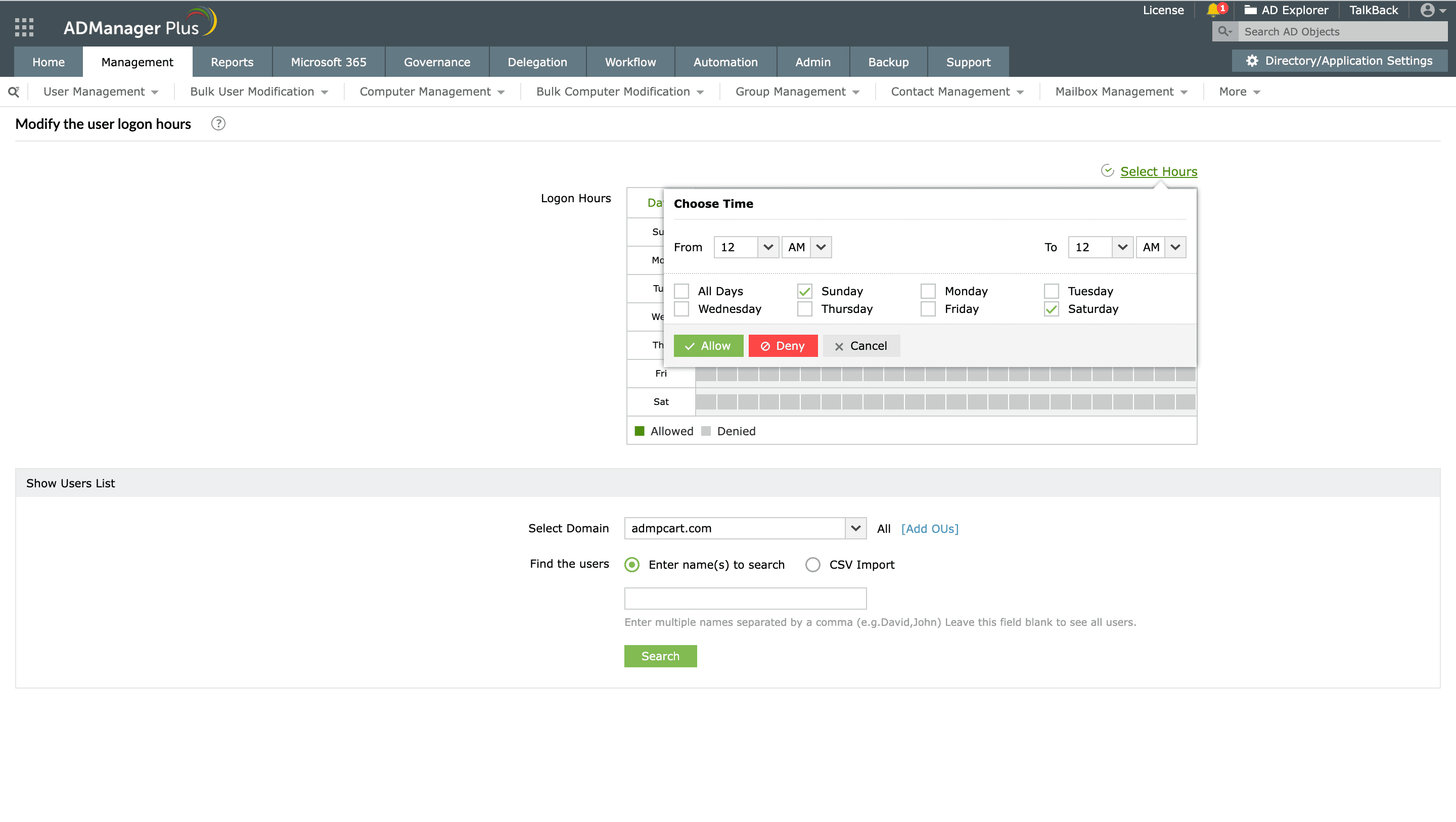Open the TalkBack link
The image size is (1456, 822).
1374,10
